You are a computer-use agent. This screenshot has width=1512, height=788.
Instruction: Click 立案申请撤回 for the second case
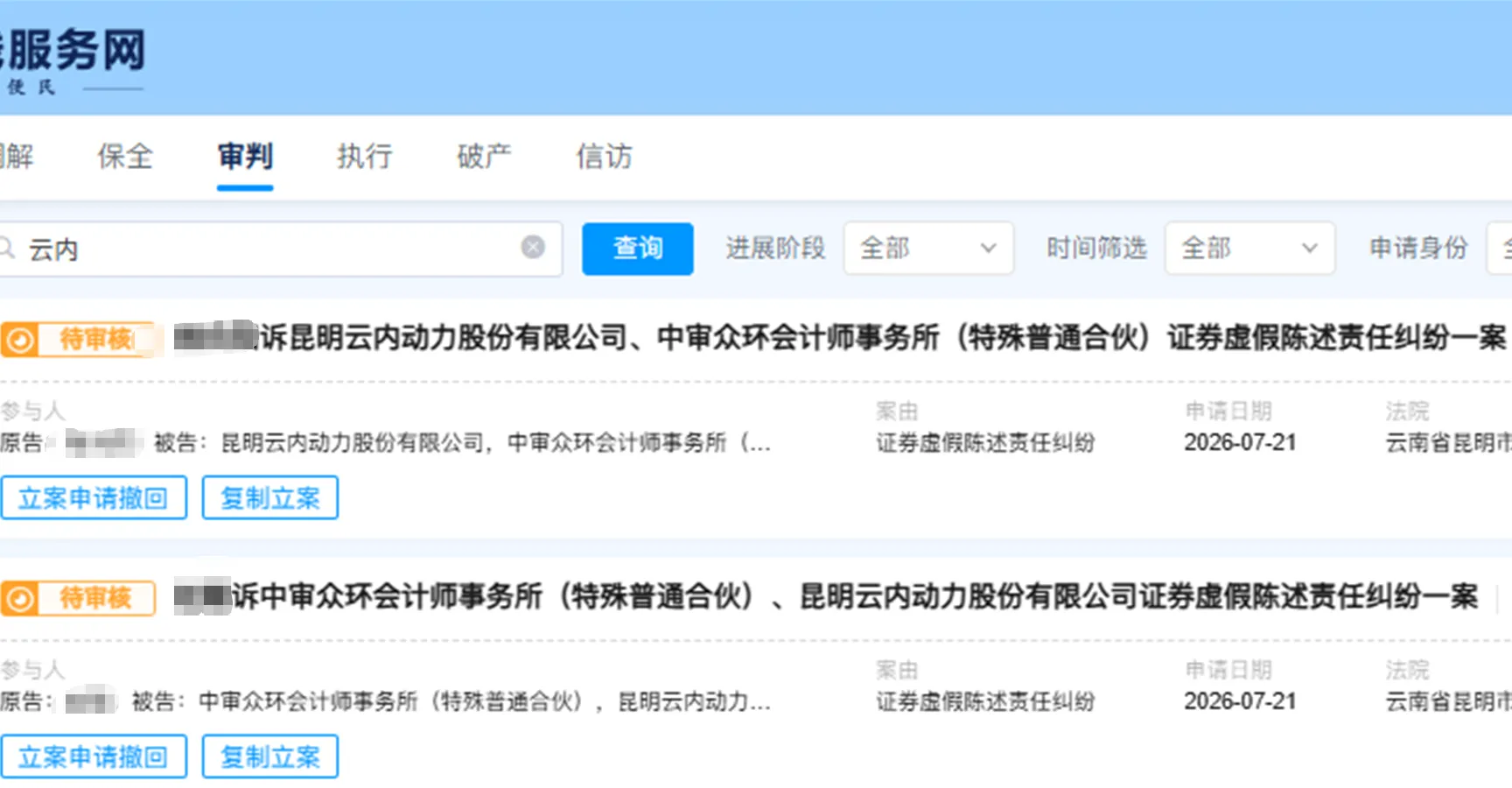pyautogui.click(x=94, y=756)
